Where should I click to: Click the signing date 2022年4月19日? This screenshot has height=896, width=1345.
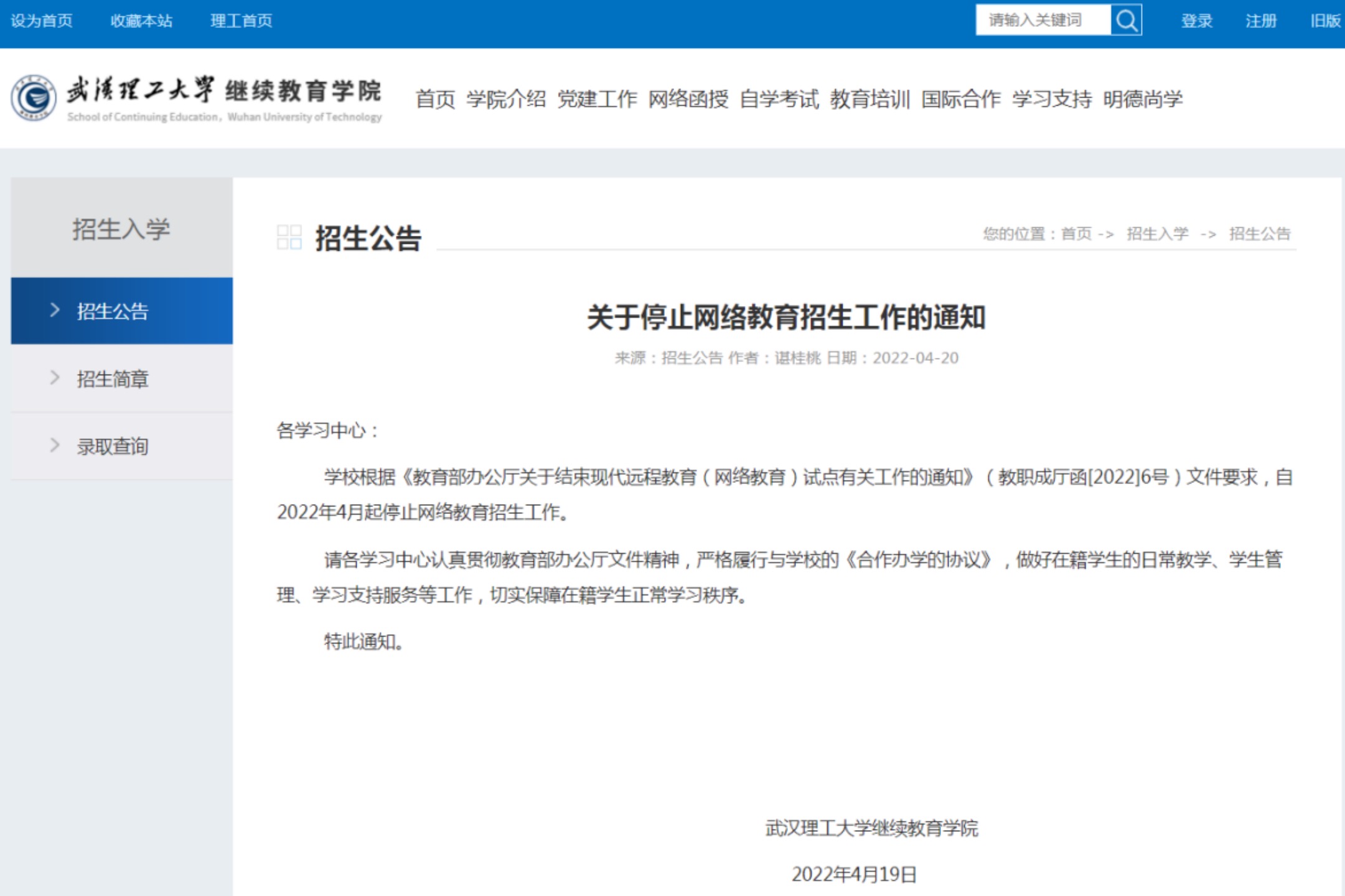854,874
